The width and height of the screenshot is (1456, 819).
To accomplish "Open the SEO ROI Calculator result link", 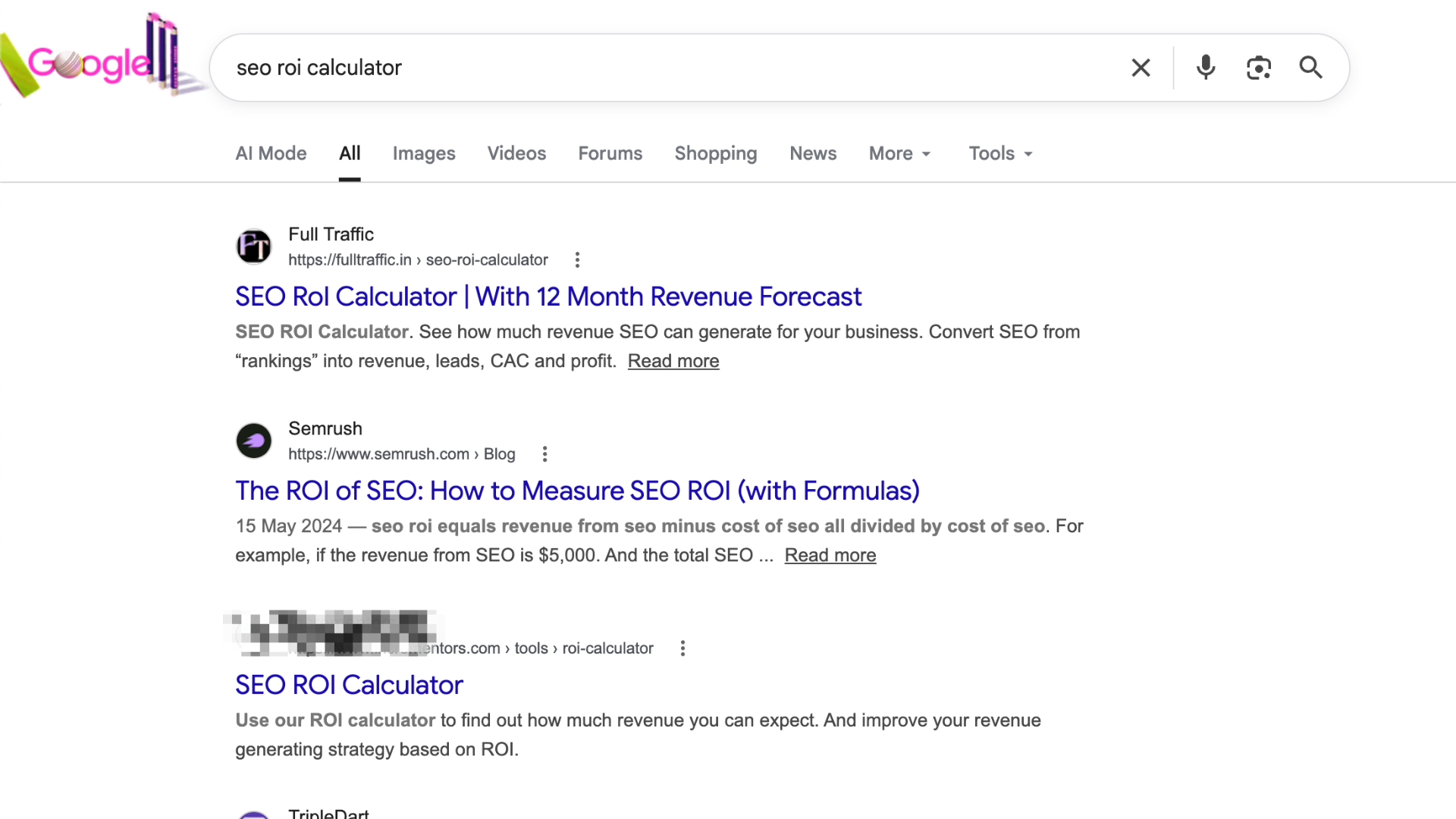I will click(349, 685).
